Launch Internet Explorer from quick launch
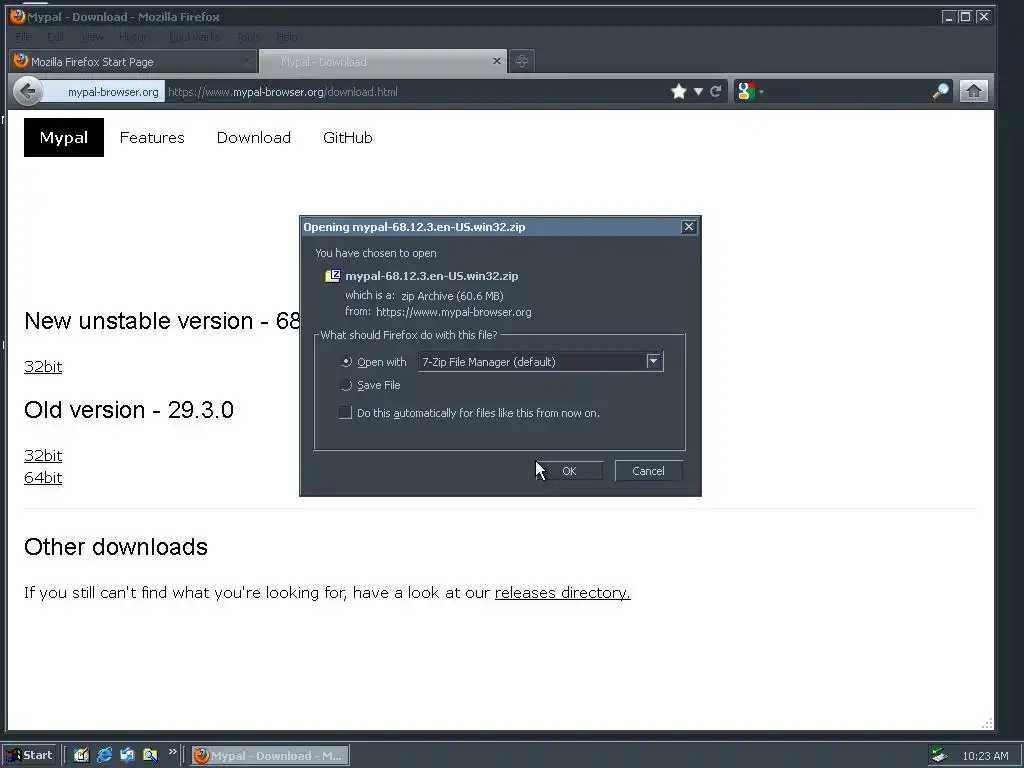Screen dimensions: 1024x768 104,755
